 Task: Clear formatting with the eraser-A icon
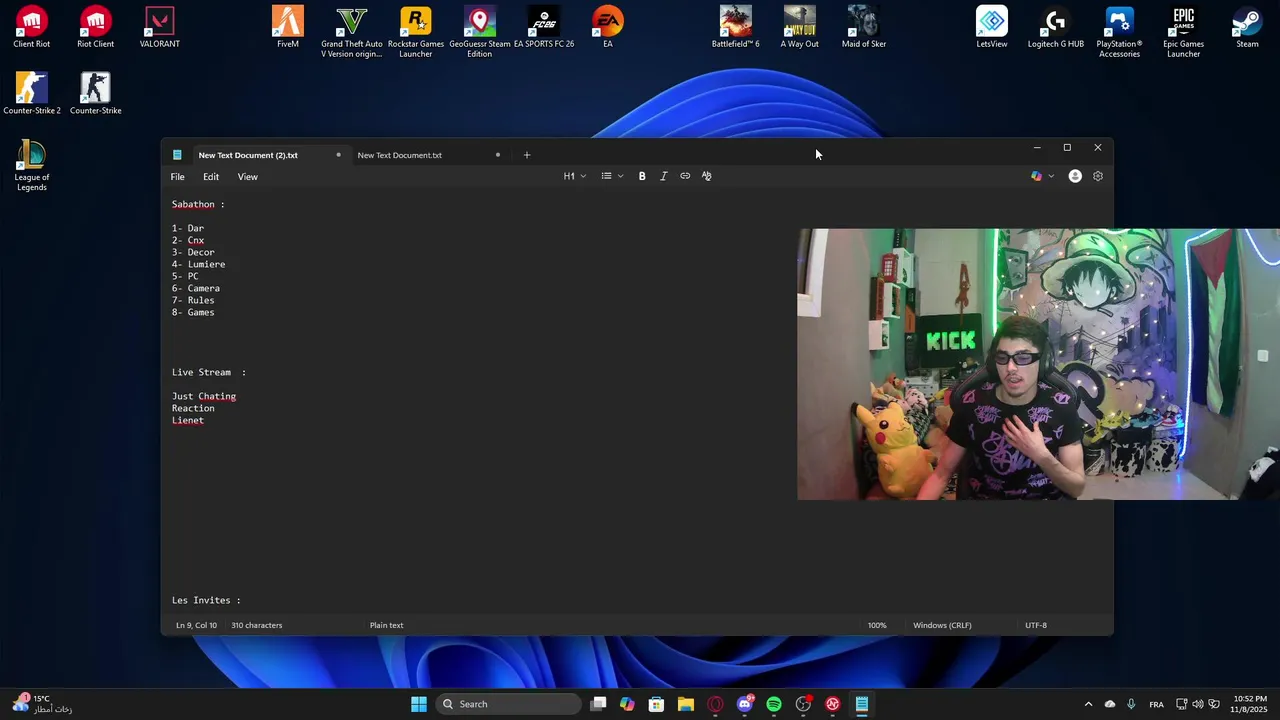(x=706, y=176)
